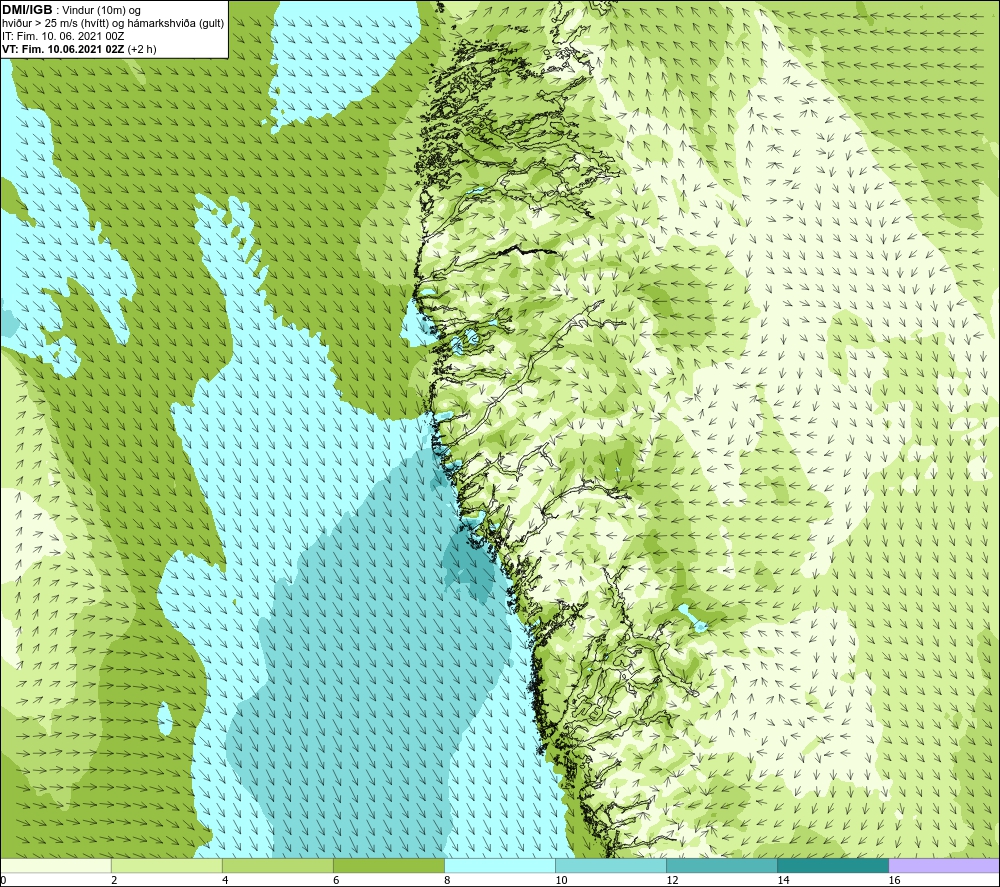The width and height of the screenshot is (1000, 887).
Task: Click the legend value '14'
Action: pos(783,880)
